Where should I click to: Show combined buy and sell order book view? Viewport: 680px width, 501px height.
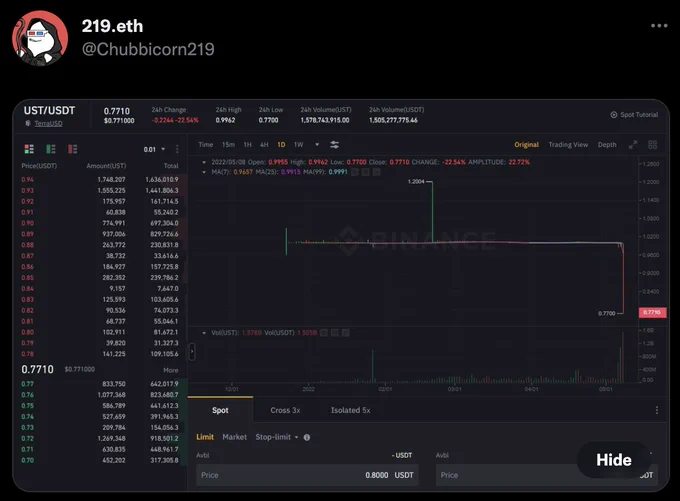click(x=29, y=149)
